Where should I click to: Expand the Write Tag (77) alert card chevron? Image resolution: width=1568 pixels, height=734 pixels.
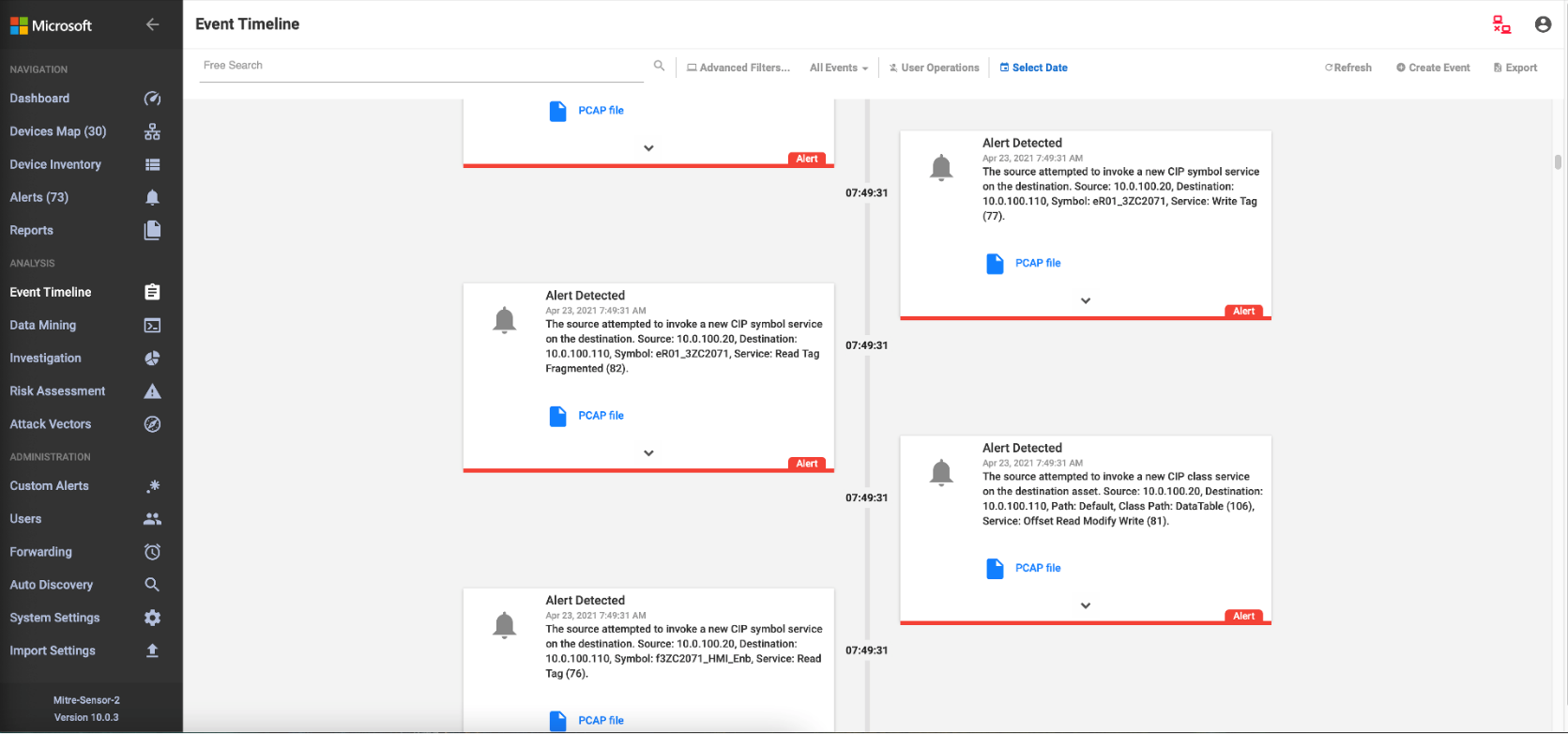(1086, 301)
